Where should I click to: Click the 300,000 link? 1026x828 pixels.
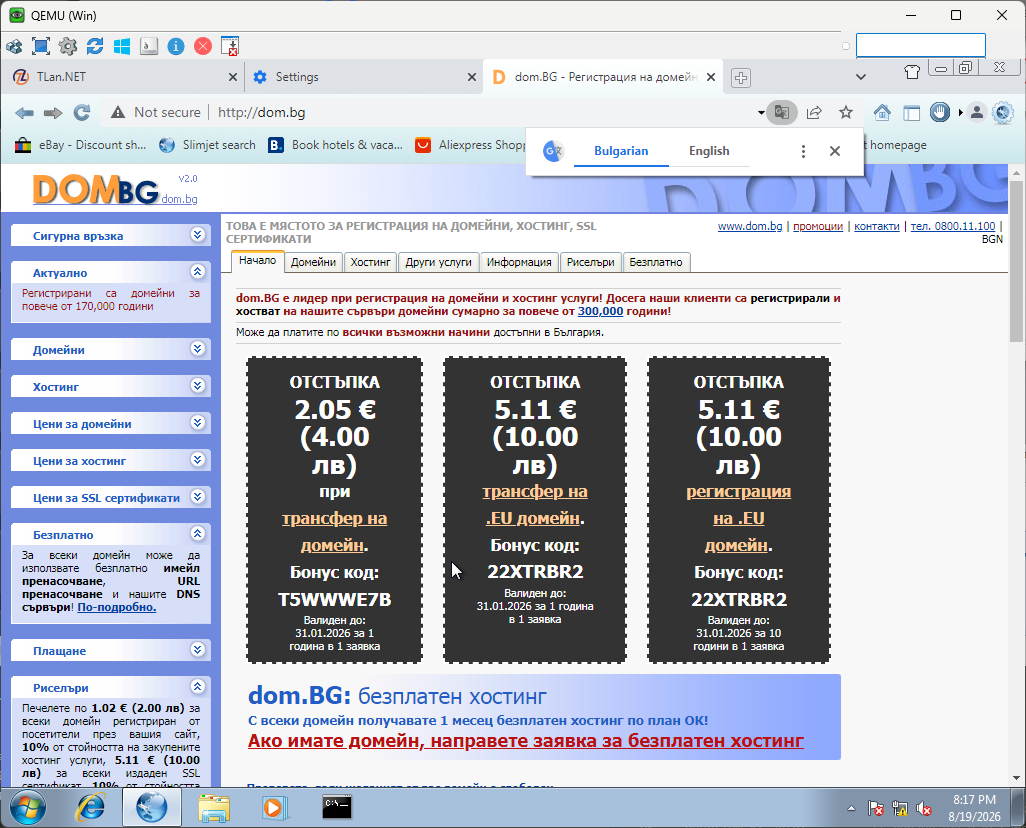click(x=600, y=312)
